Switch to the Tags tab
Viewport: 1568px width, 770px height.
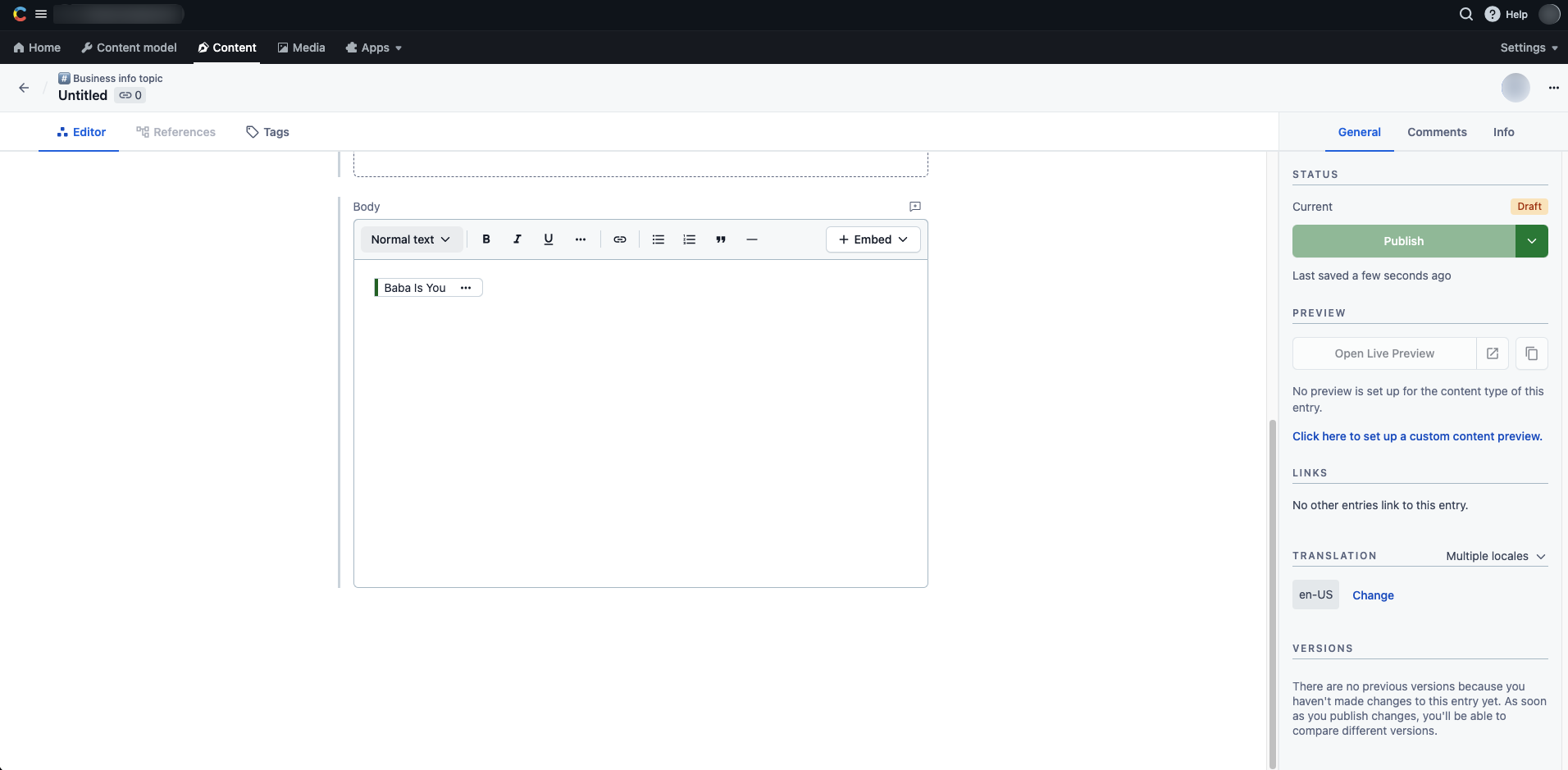coord(267,132)
